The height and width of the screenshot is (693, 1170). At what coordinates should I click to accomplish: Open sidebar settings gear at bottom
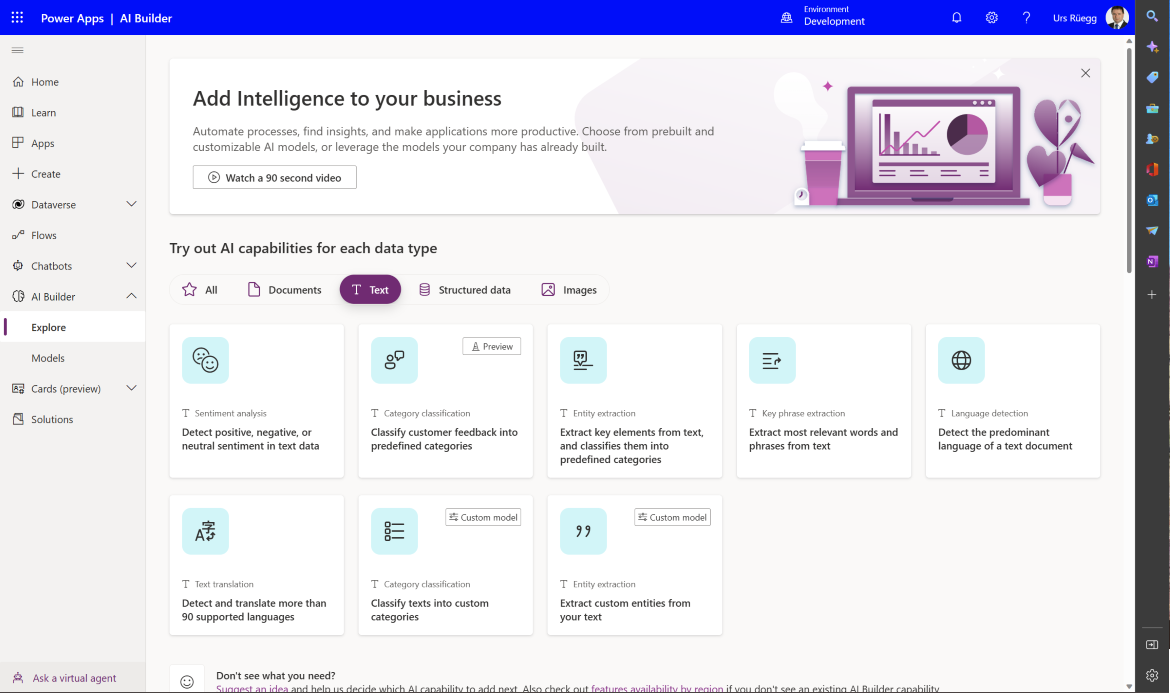pos(1152,675)
